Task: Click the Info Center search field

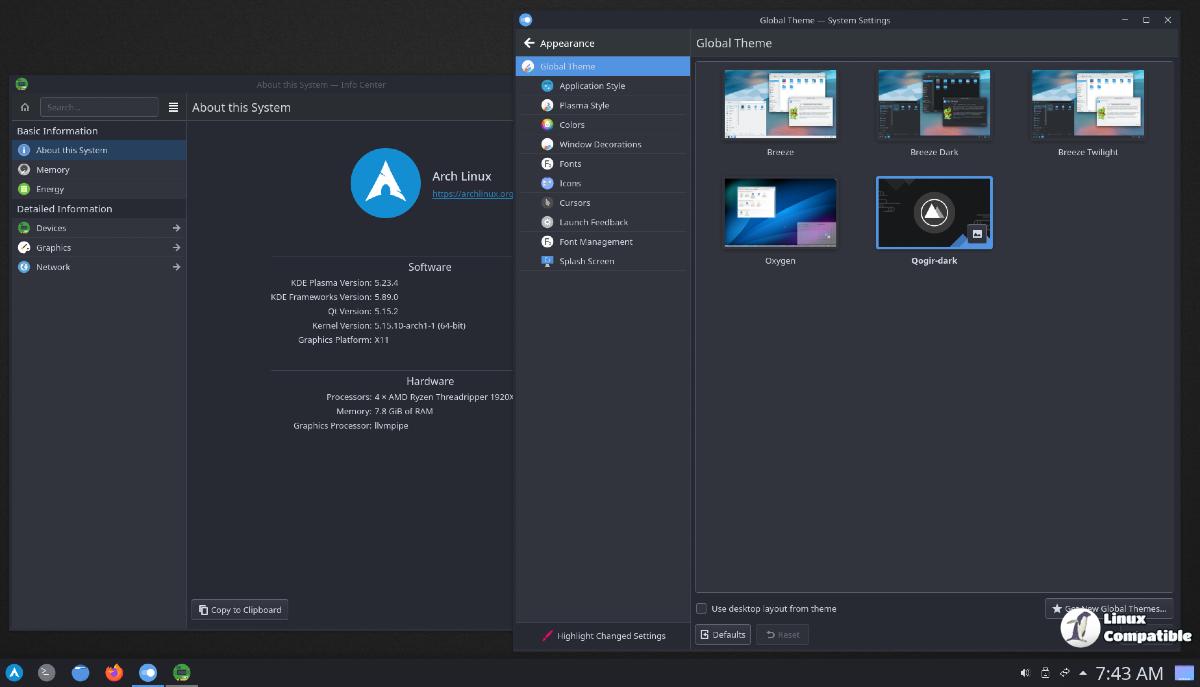Action: coord(99,107)
